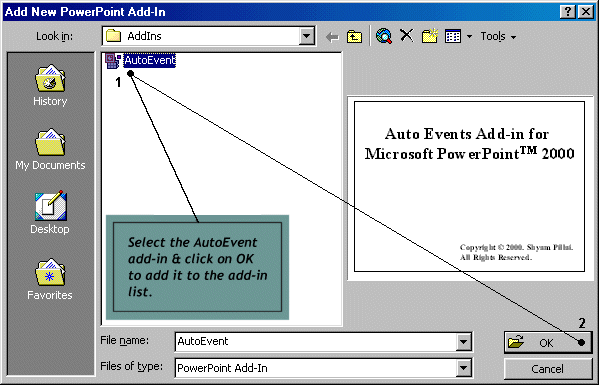Open the Favorites location

[x=50, y=279]
